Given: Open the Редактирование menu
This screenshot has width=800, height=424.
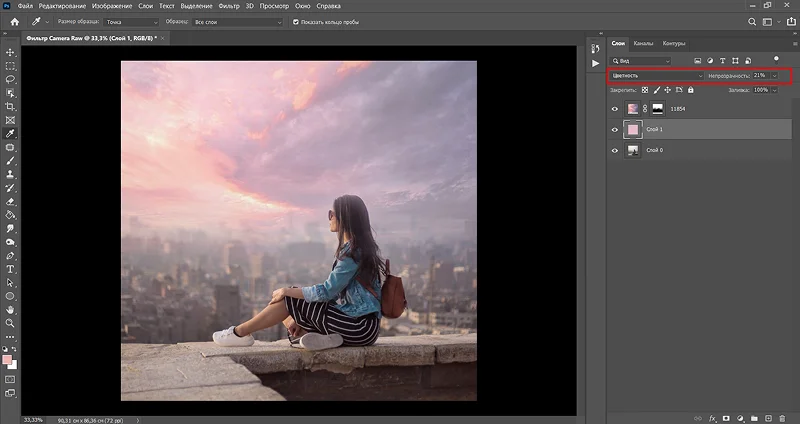Looking at the screenshot, I should pyautogui.click(x=62, y=6).
